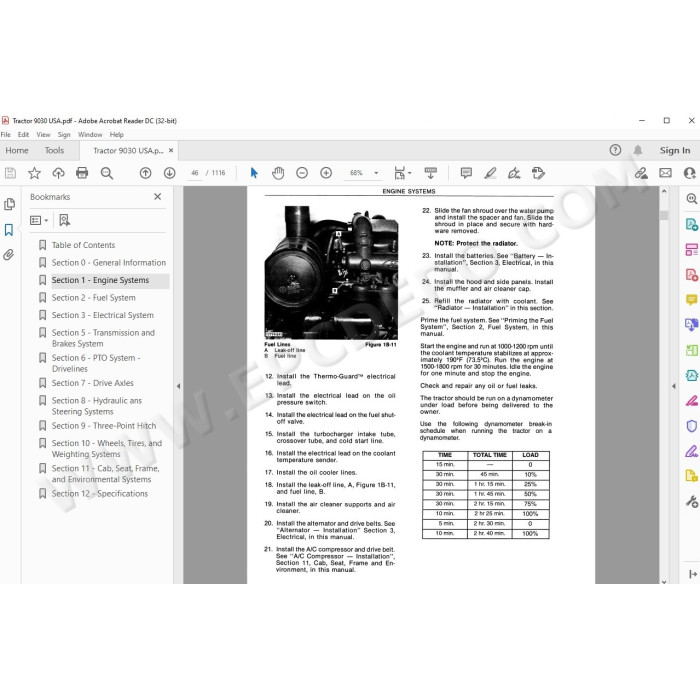Open the File menu

click(x=6, y=134)
